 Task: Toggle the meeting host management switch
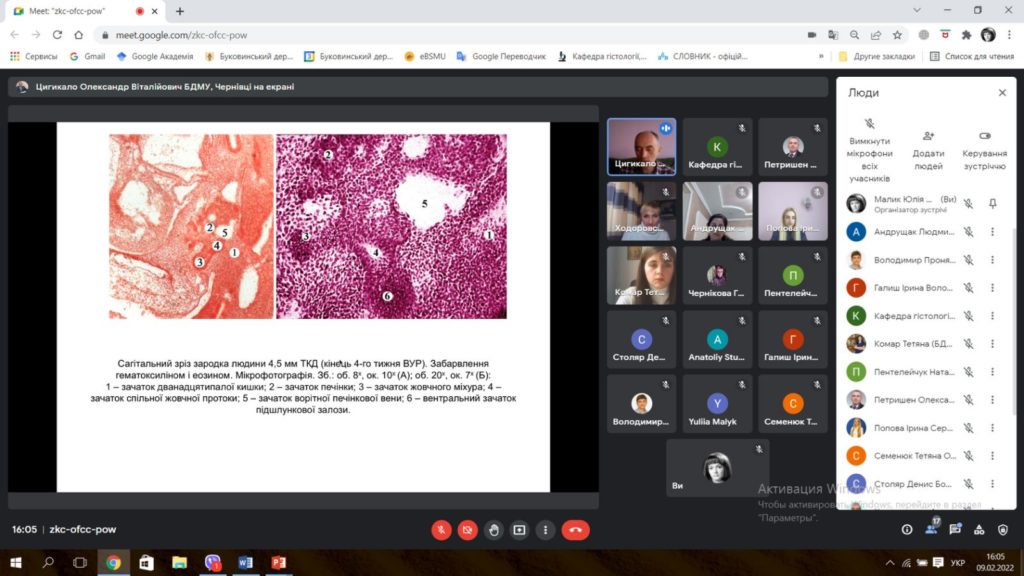pos(984,136)
